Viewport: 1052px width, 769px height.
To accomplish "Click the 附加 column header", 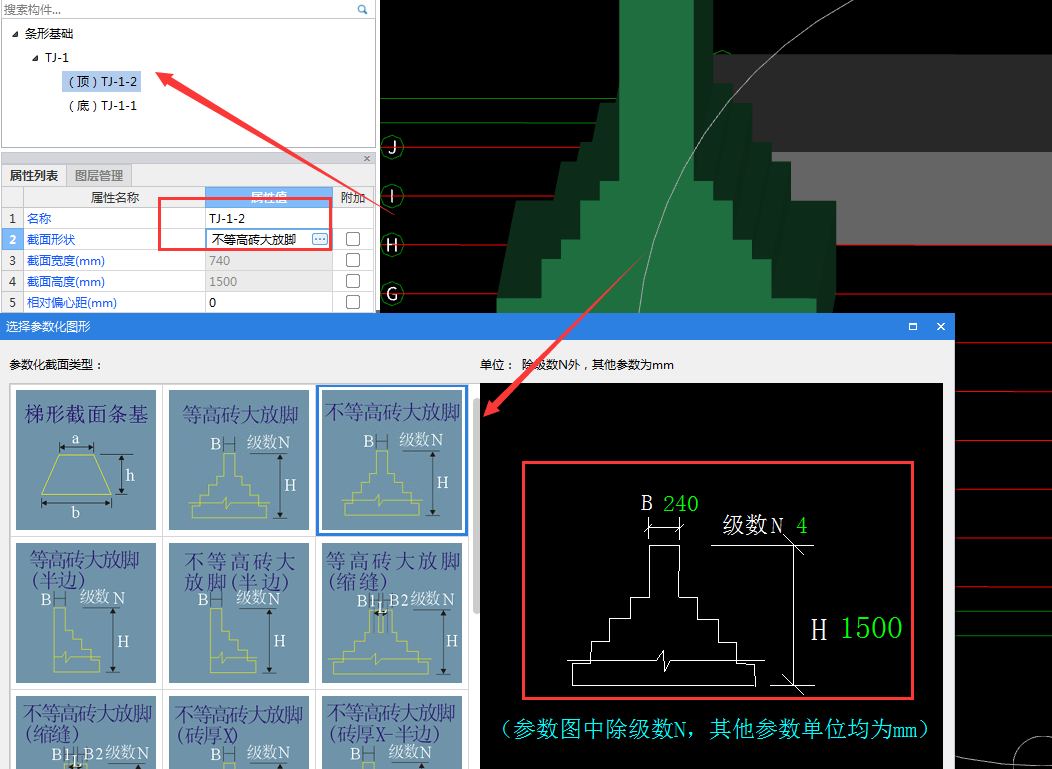I will [x=353, y=197].
